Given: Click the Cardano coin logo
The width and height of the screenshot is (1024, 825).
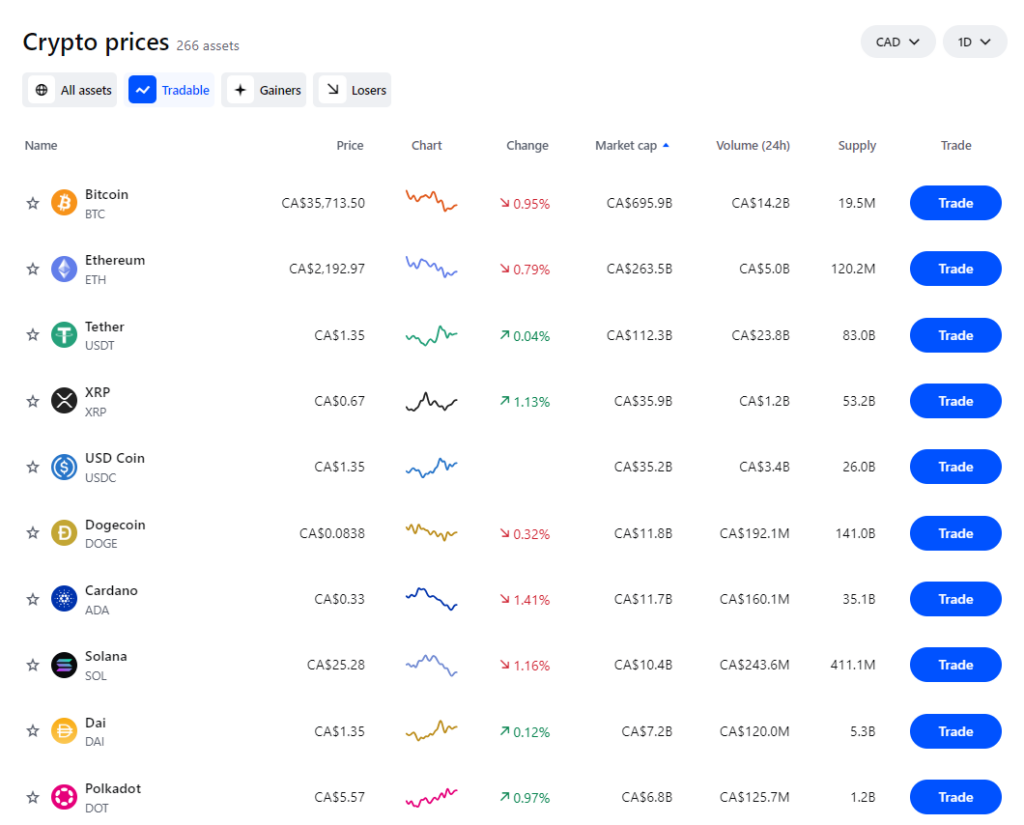Looking at the screenshot, I should pyautogui.click(x=64, y=599).
